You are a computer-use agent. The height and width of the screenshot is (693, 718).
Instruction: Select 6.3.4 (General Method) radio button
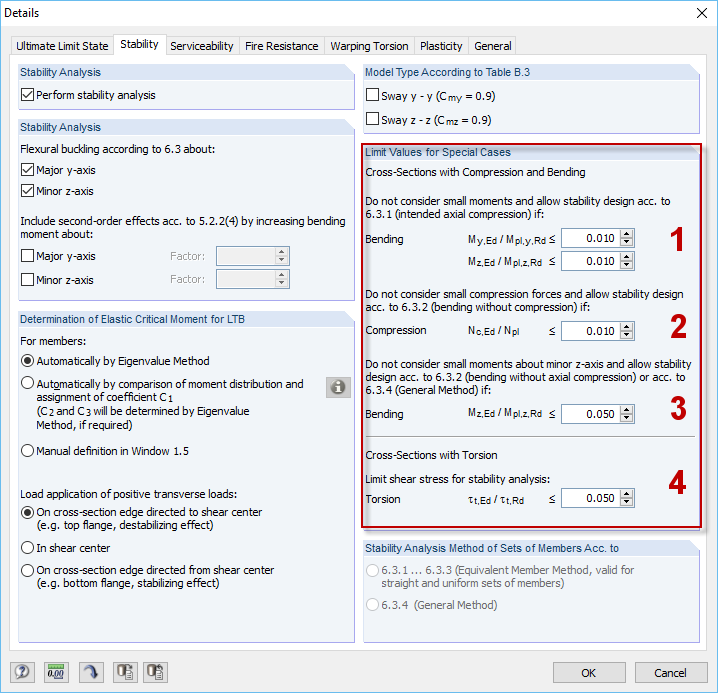point(373,605)
